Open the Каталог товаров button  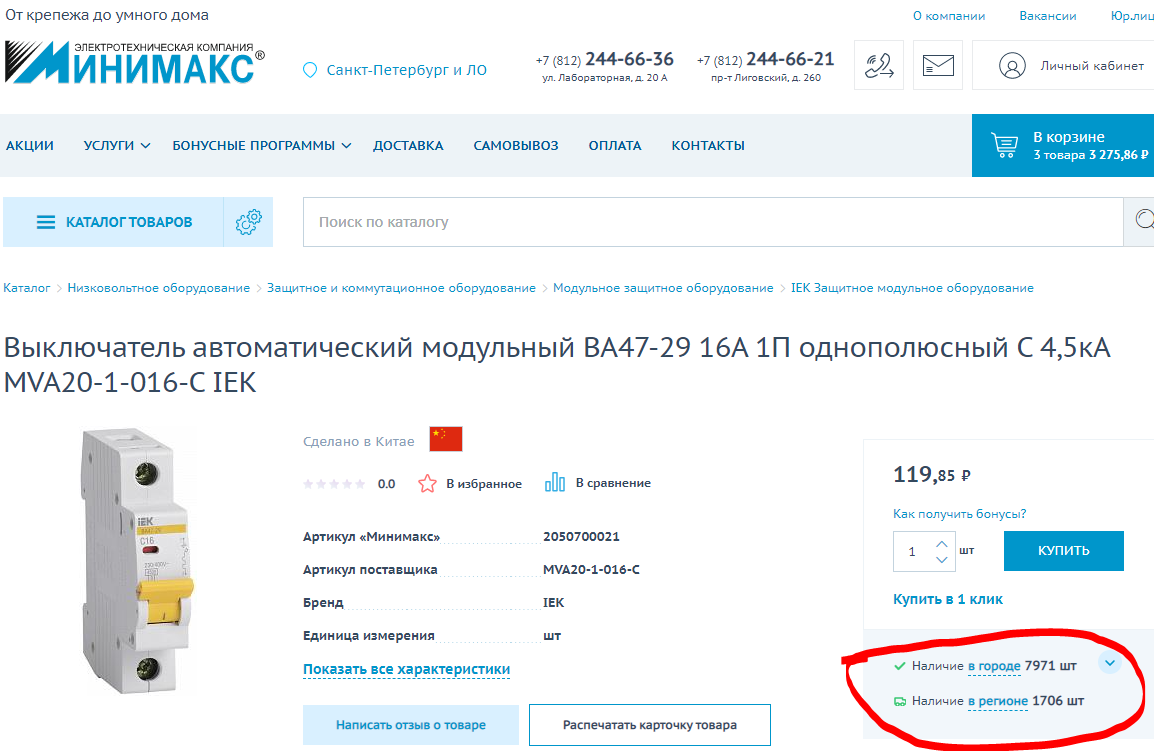pos(113,222)
